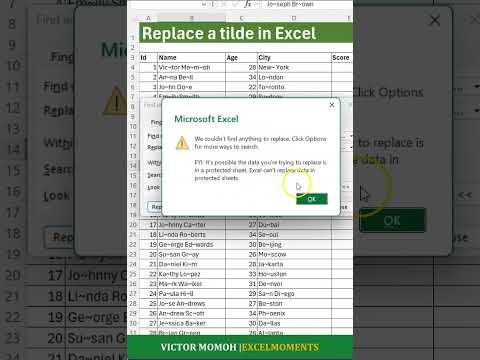480x360 pixels.
Task: Select the City header cell
Action: 294,58
